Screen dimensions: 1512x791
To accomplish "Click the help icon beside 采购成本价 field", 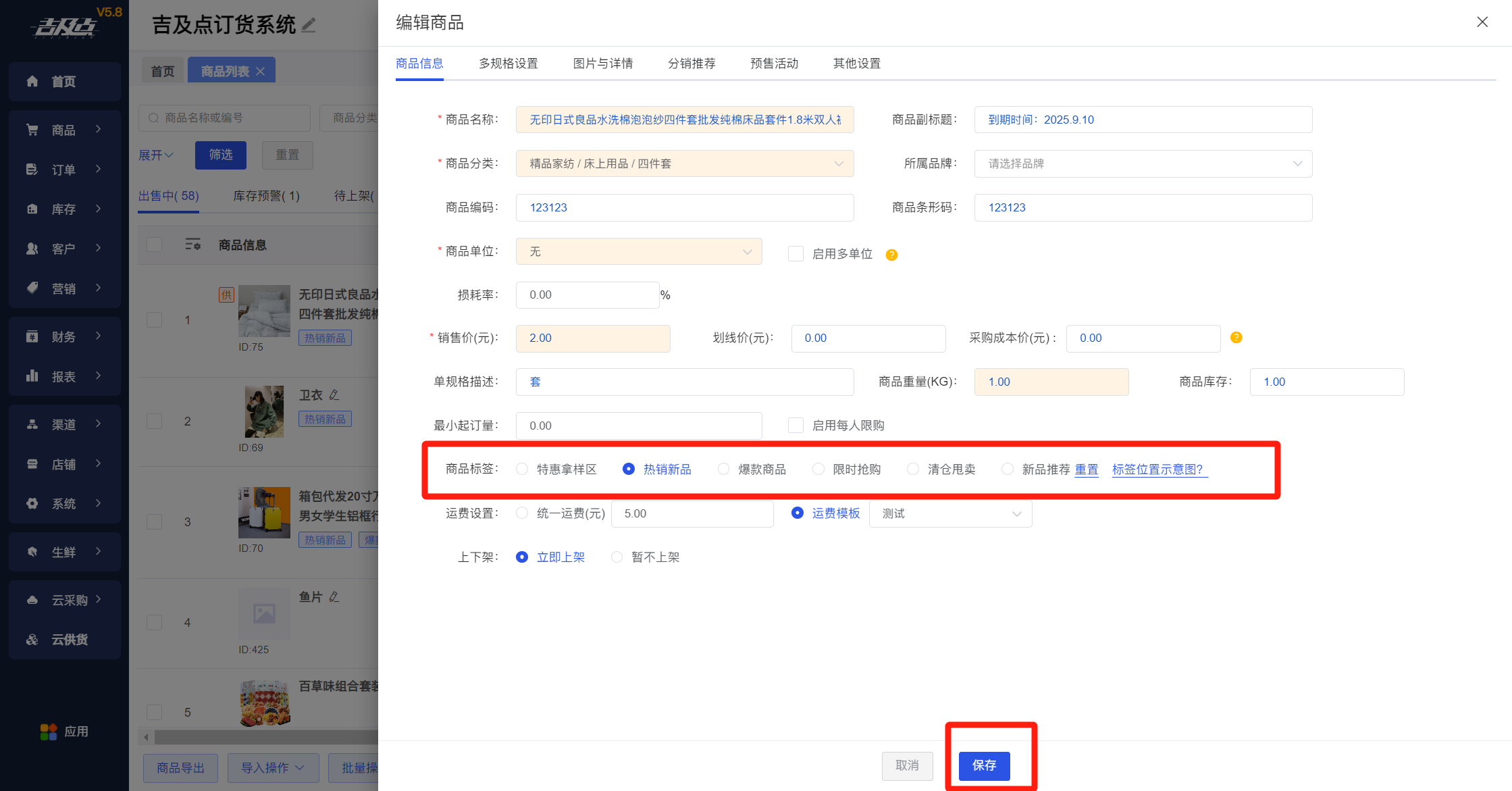I will (x=1236, y=338).
